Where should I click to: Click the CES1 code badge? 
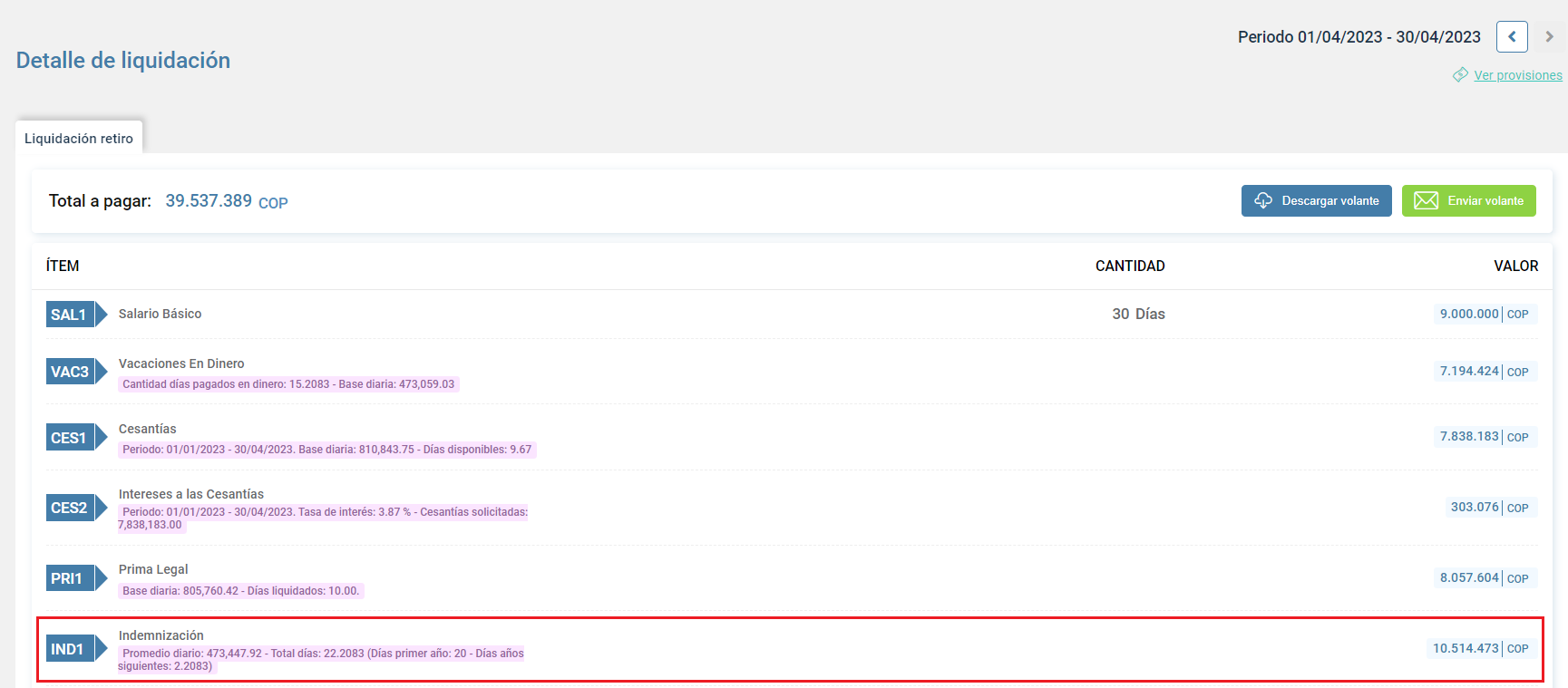pyautogui.click(x=76, y=438)
